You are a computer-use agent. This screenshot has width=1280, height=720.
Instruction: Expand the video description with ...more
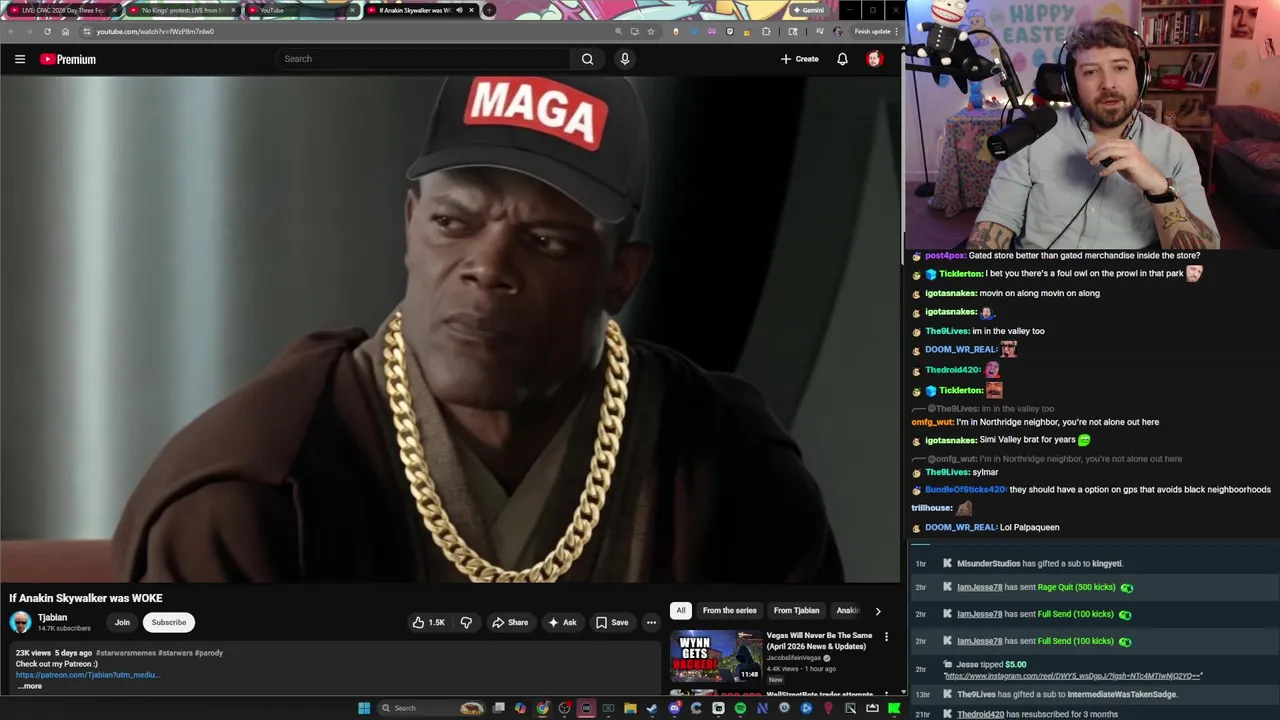[30, 686]
